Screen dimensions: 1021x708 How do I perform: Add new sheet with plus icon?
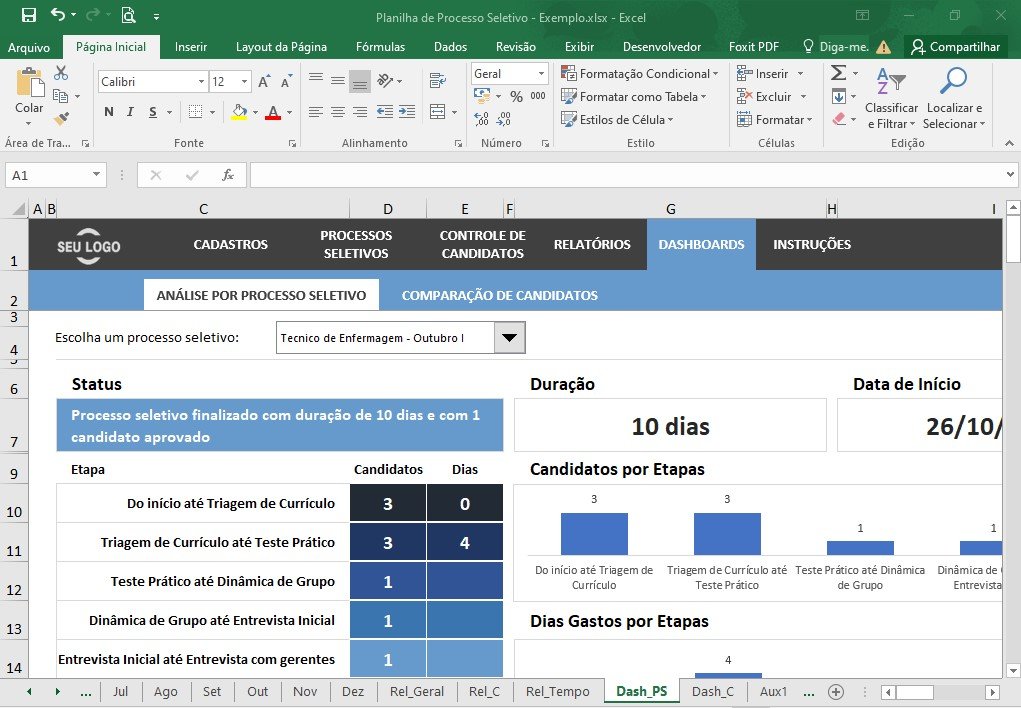(x=836, y=692)
